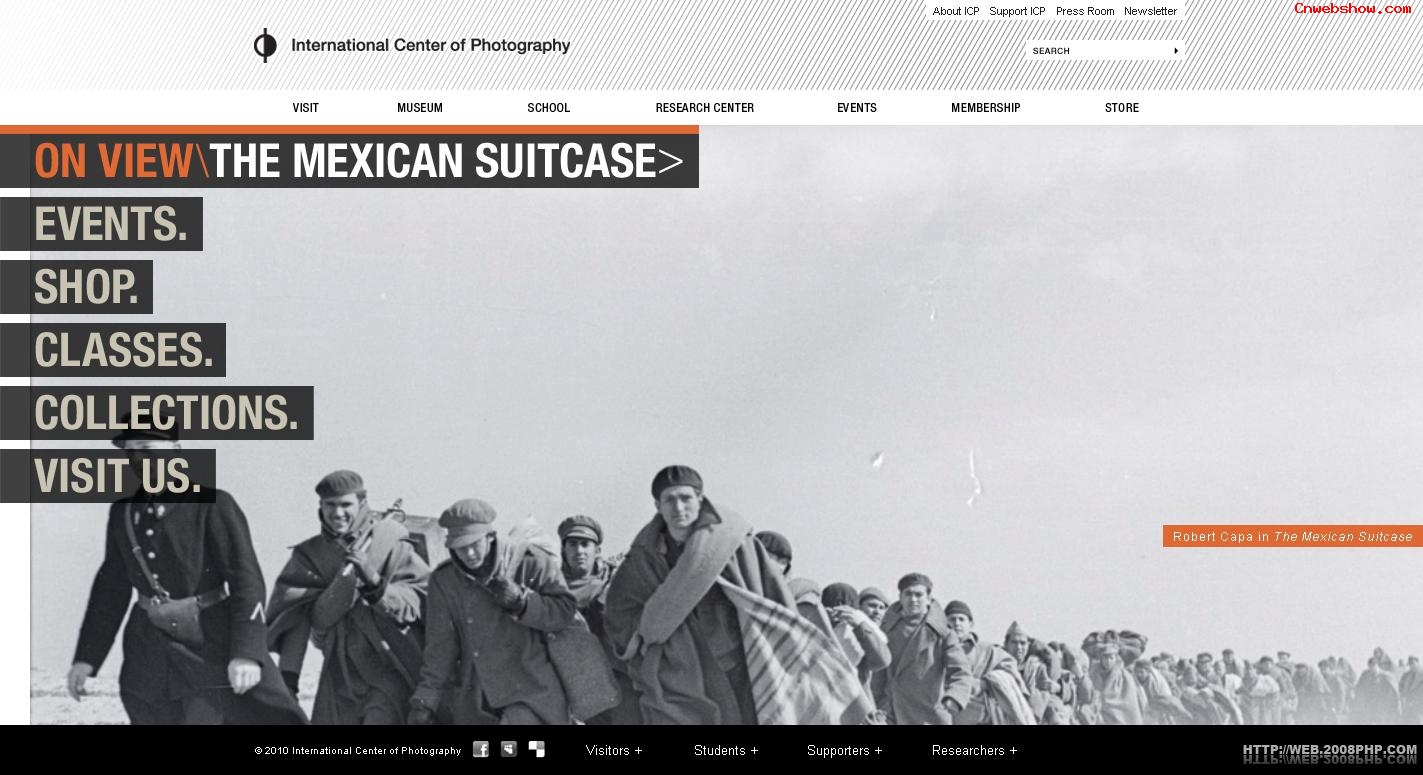Image resolution: width=1423 pixels, height=775 pixels.
Task: Click the search submit arrow
Action: 1176,50
